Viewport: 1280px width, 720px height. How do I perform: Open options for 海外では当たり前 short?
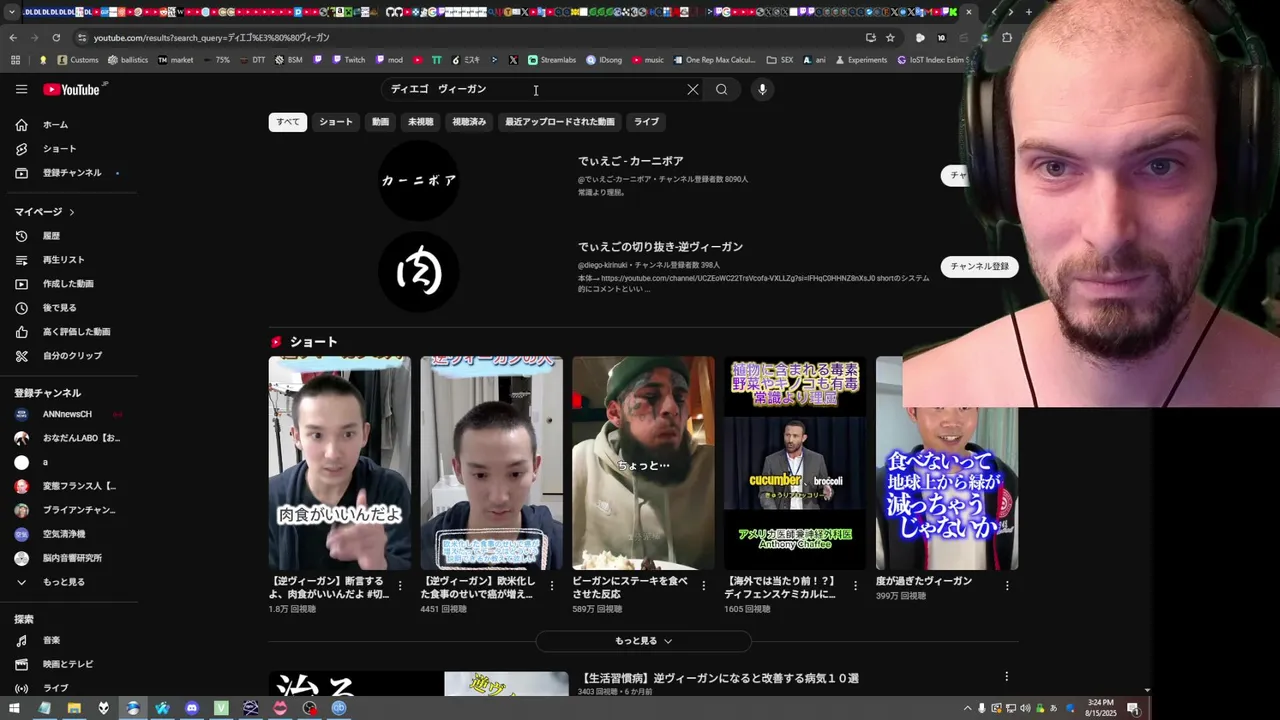856,586
